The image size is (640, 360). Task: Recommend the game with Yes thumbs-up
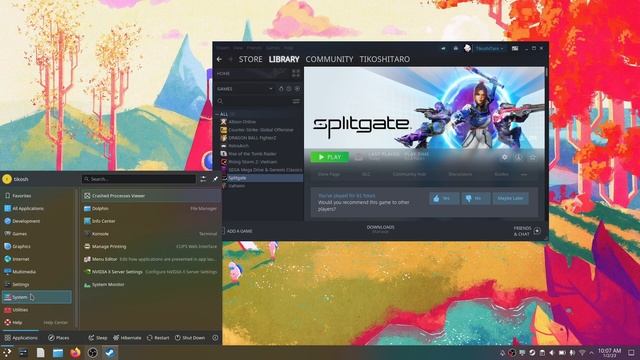pyautogui.click(x=444, y=198)
